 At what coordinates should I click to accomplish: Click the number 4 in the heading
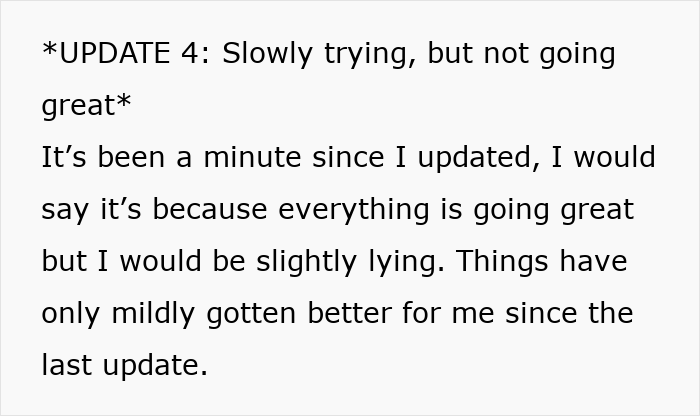click(x=192, y=54)
